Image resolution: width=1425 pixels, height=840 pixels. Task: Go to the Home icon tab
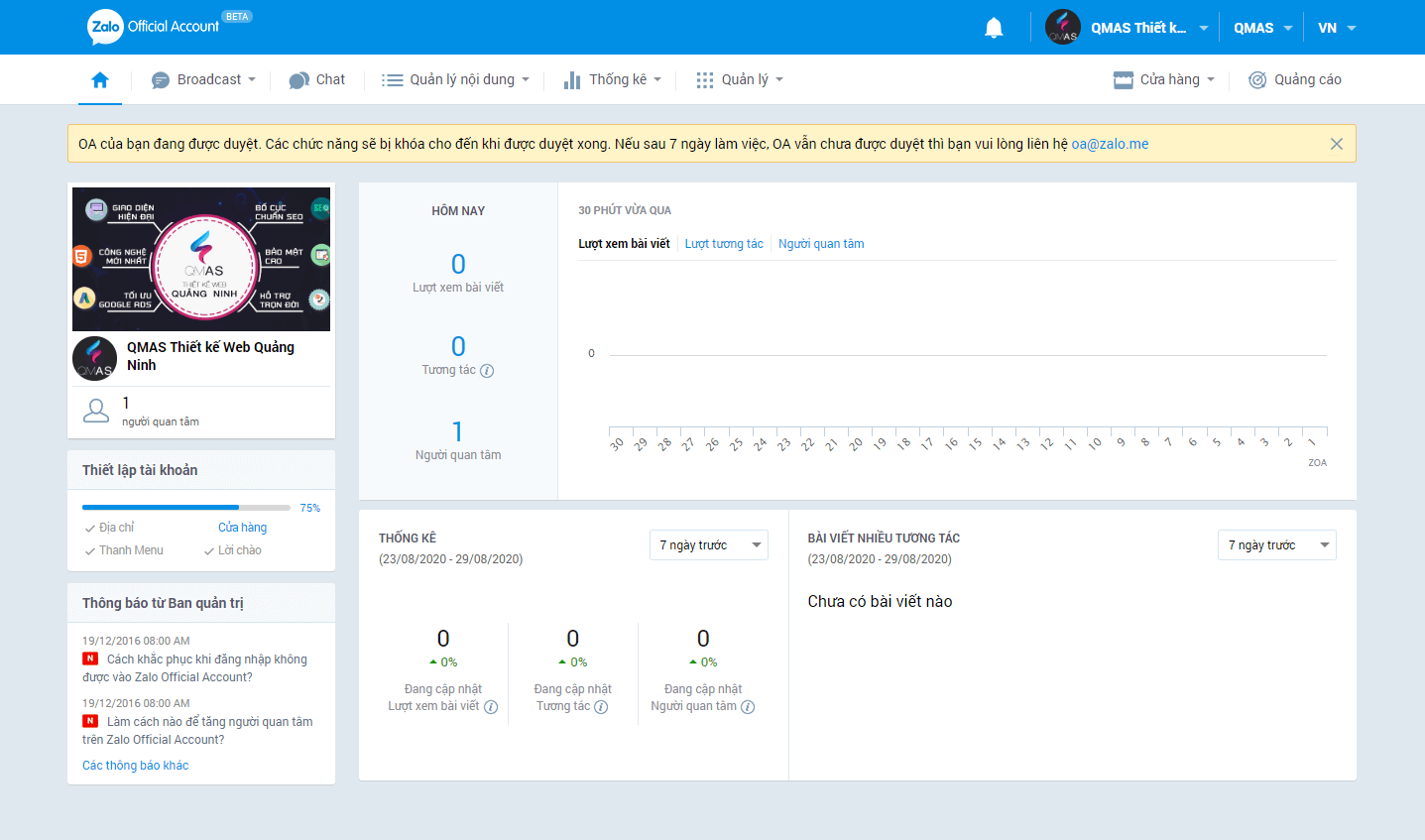click(x=100, y=80)
